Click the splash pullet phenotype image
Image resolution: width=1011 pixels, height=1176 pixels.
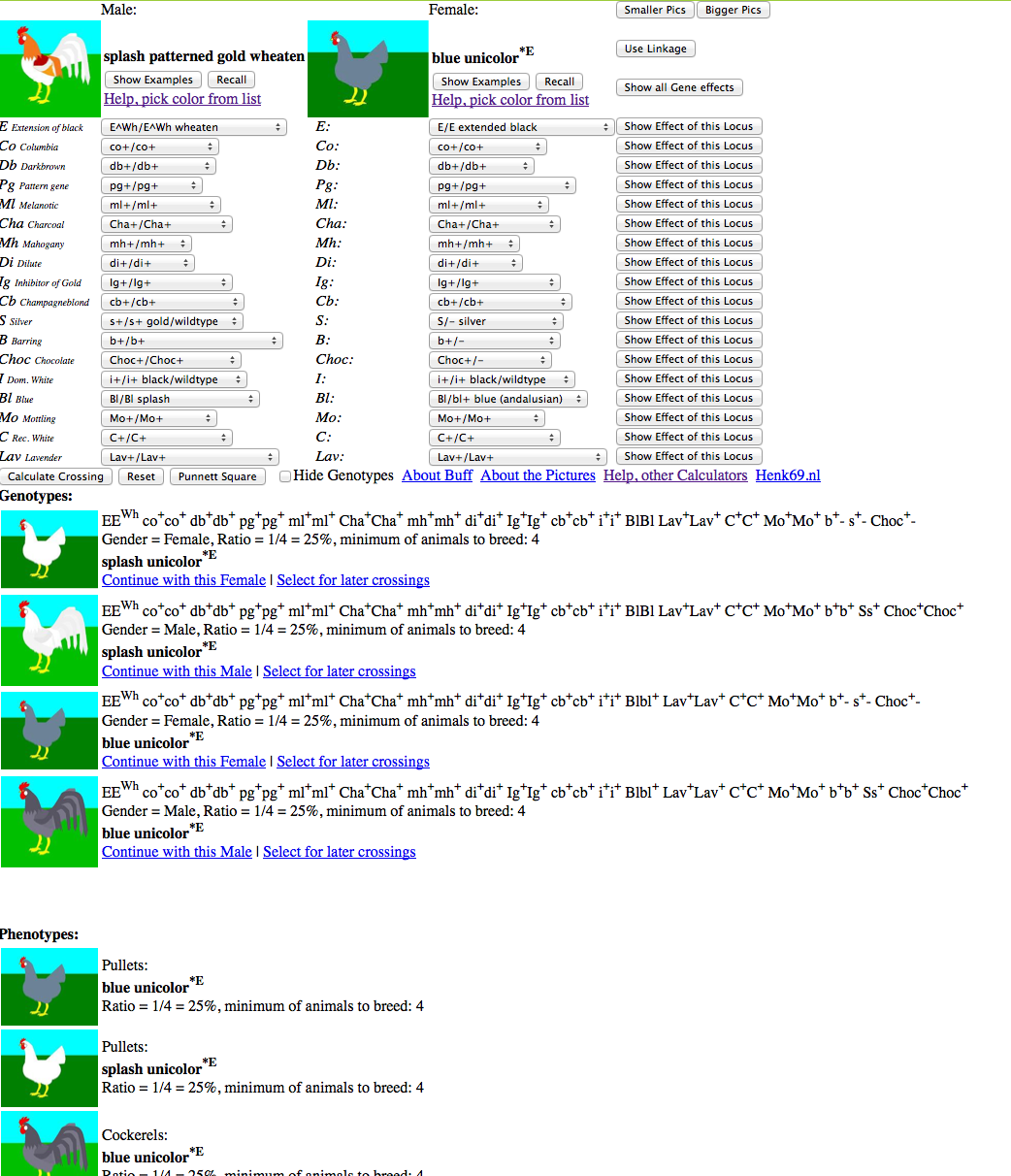[x=49, y=1068]
